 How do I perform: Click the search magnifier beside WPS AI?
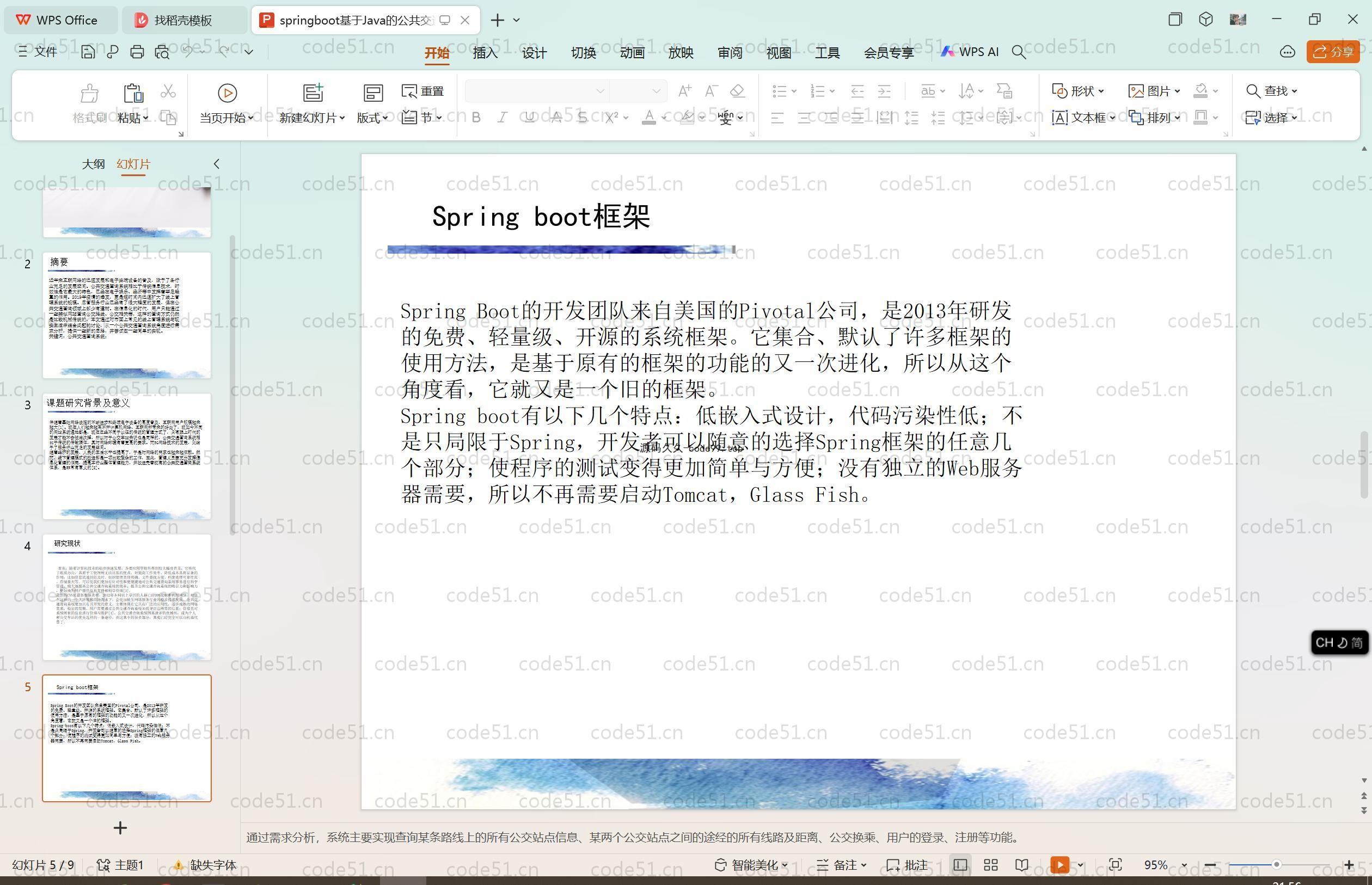pos(1019,52)
